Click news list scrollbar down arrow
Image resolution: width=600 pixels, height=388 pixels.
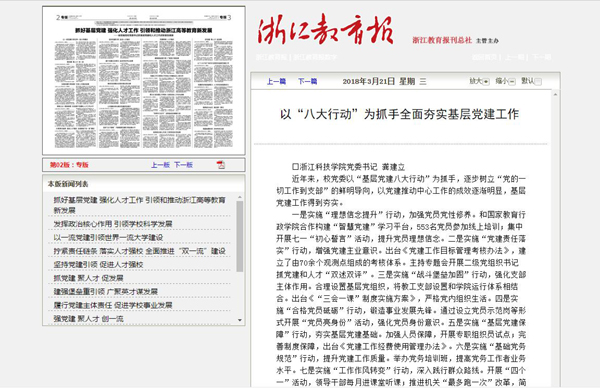(x=240, y=320)
